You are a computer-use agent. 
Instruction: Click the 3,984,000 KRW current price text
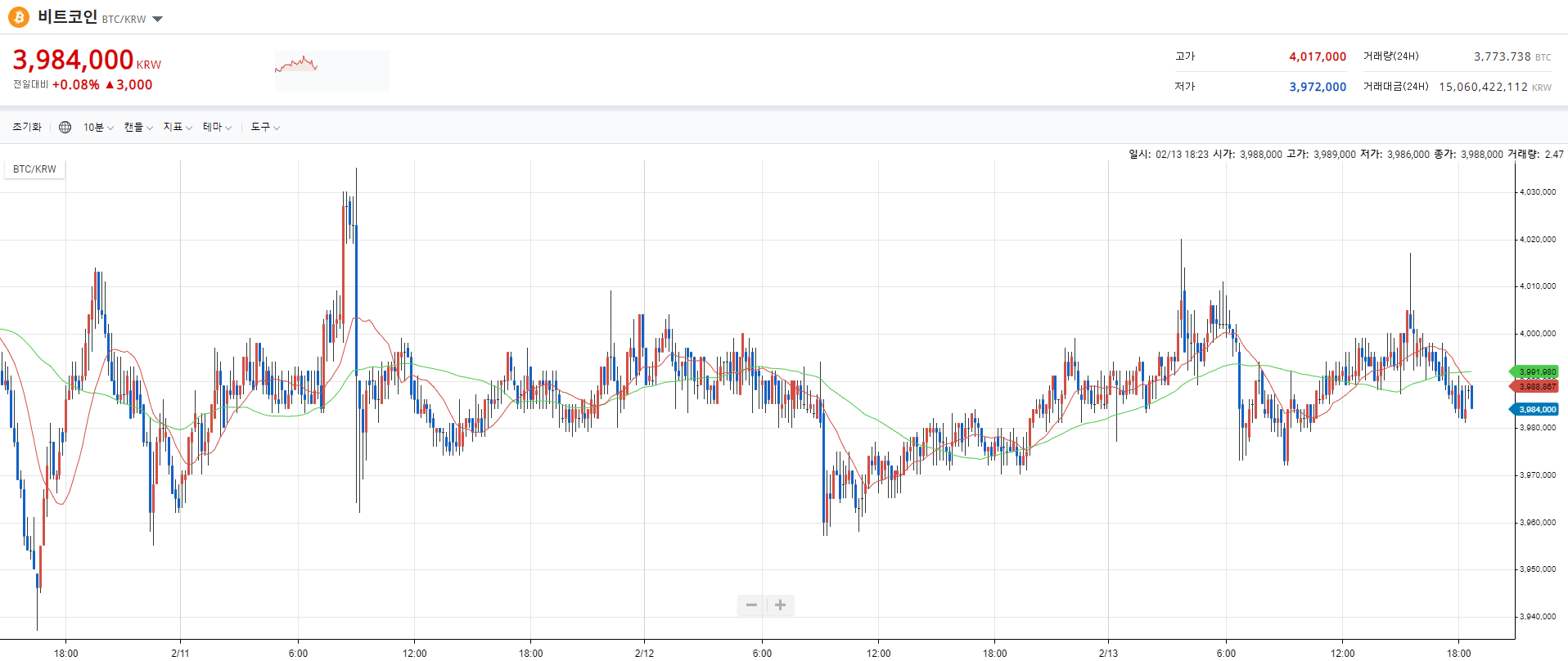tap(74, 60)
